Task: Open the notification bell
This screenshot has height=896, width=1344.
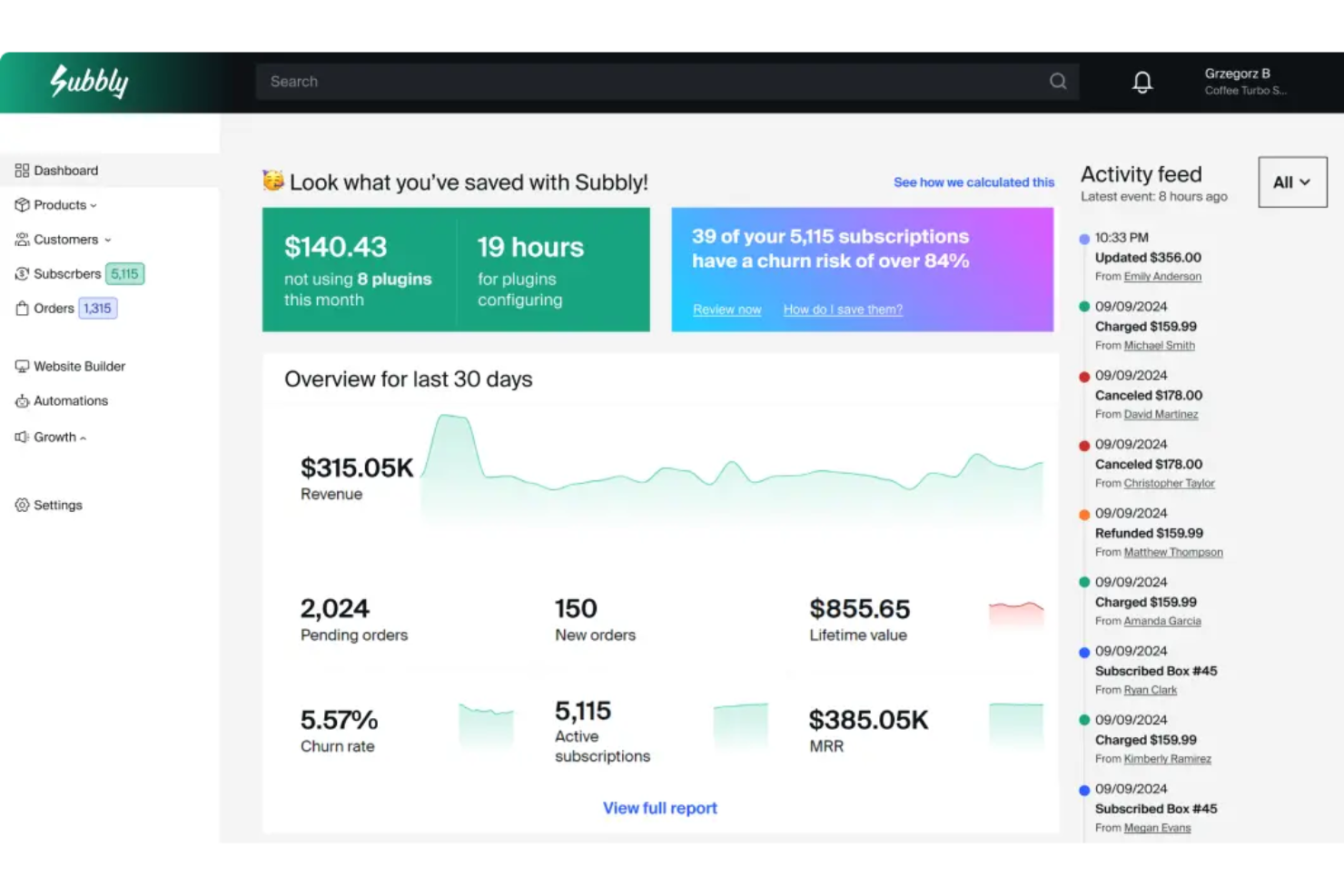Action: click(x=1141, y=82)
